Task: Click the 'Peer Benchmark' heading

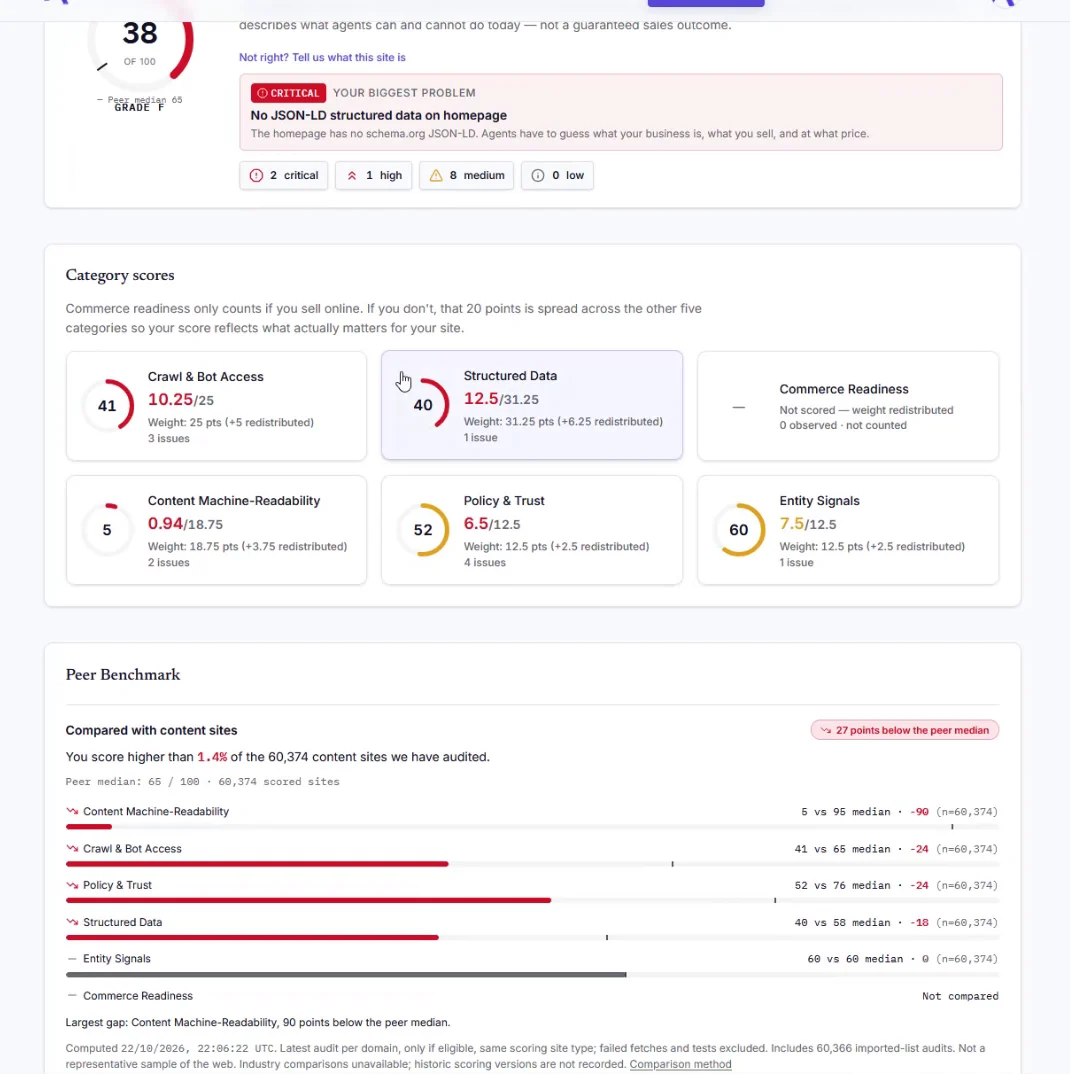Action: tap(123, 675)
